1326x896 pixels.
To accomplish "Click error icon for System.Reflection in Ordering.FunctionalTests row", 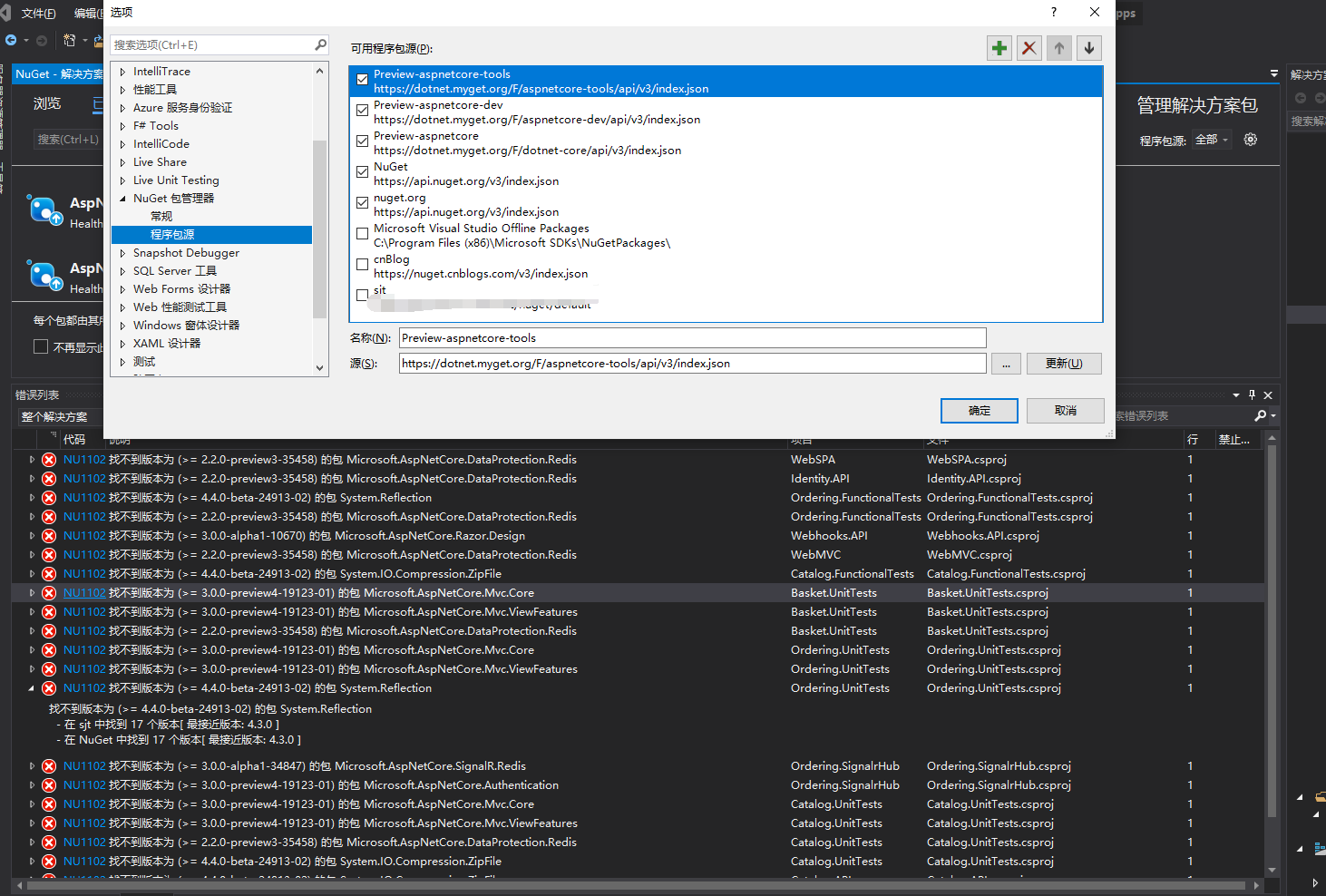I will click(49, 498).
